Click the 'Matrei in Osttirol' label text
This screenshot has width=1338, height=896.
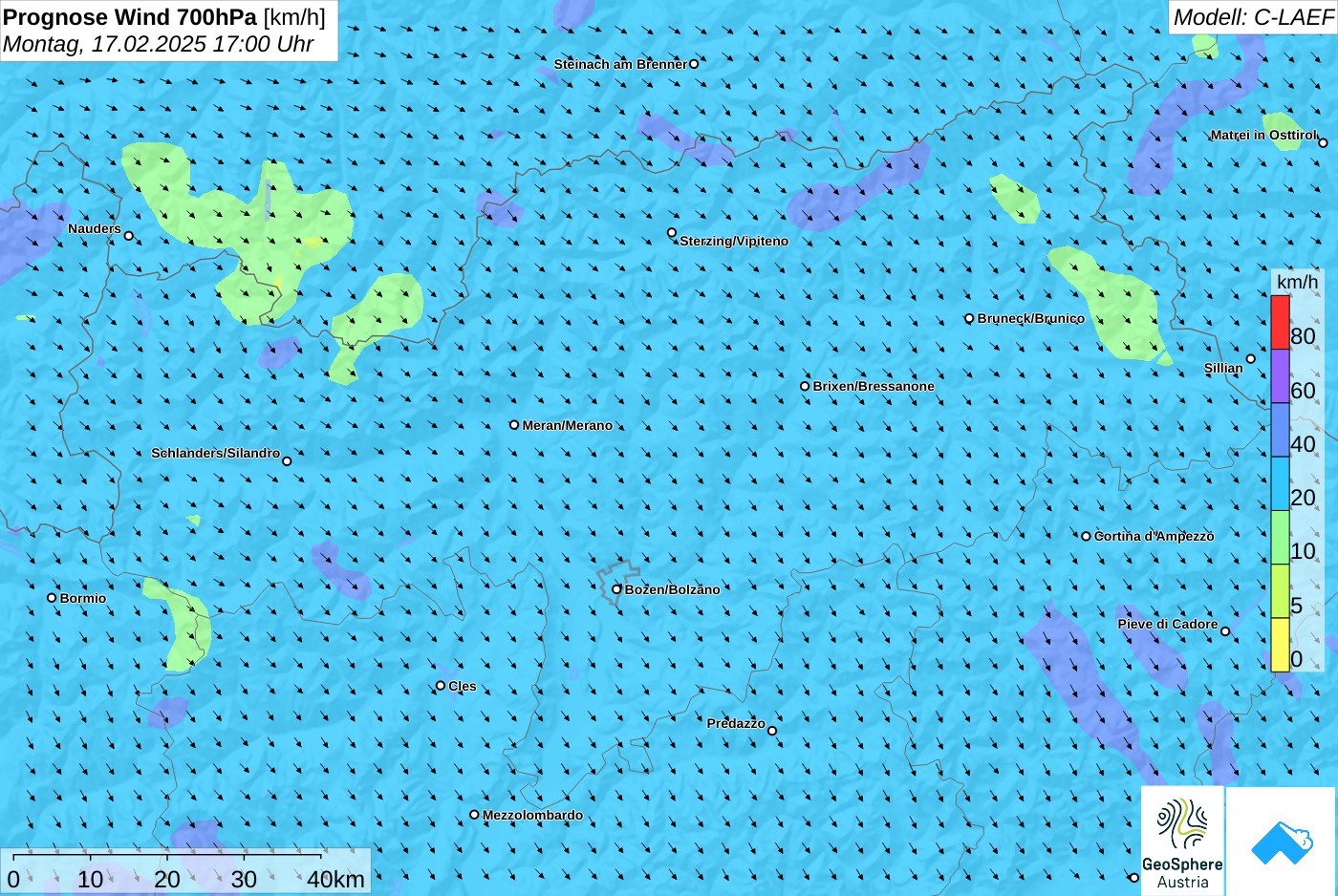pos(1263,135)
